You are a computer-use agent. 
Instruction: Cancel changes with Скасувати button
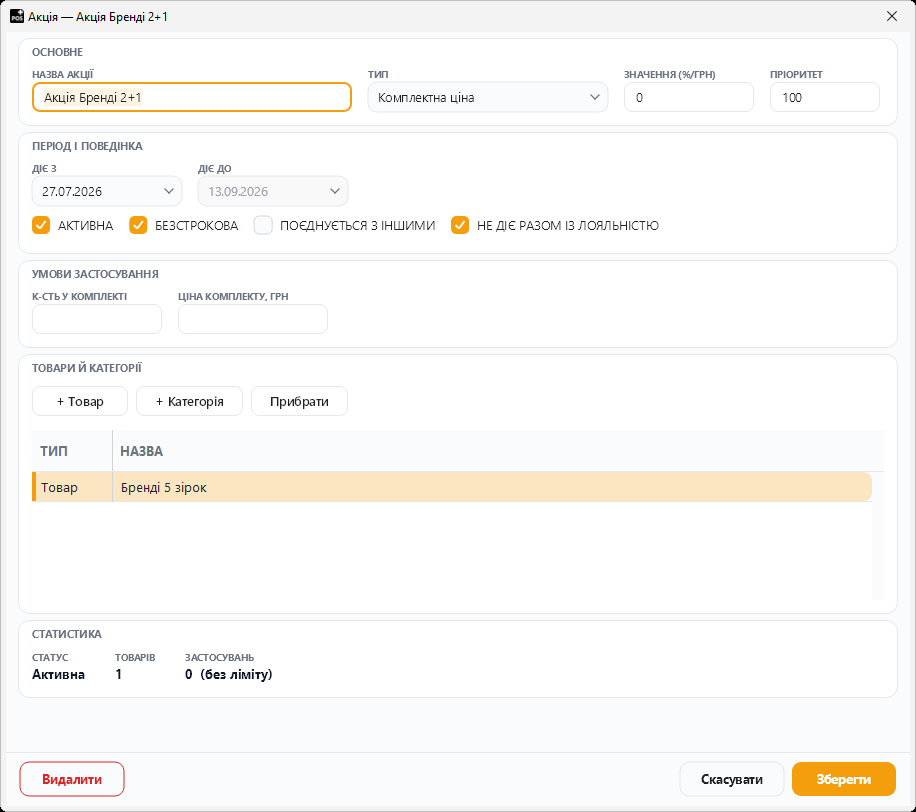click(731, 779)
